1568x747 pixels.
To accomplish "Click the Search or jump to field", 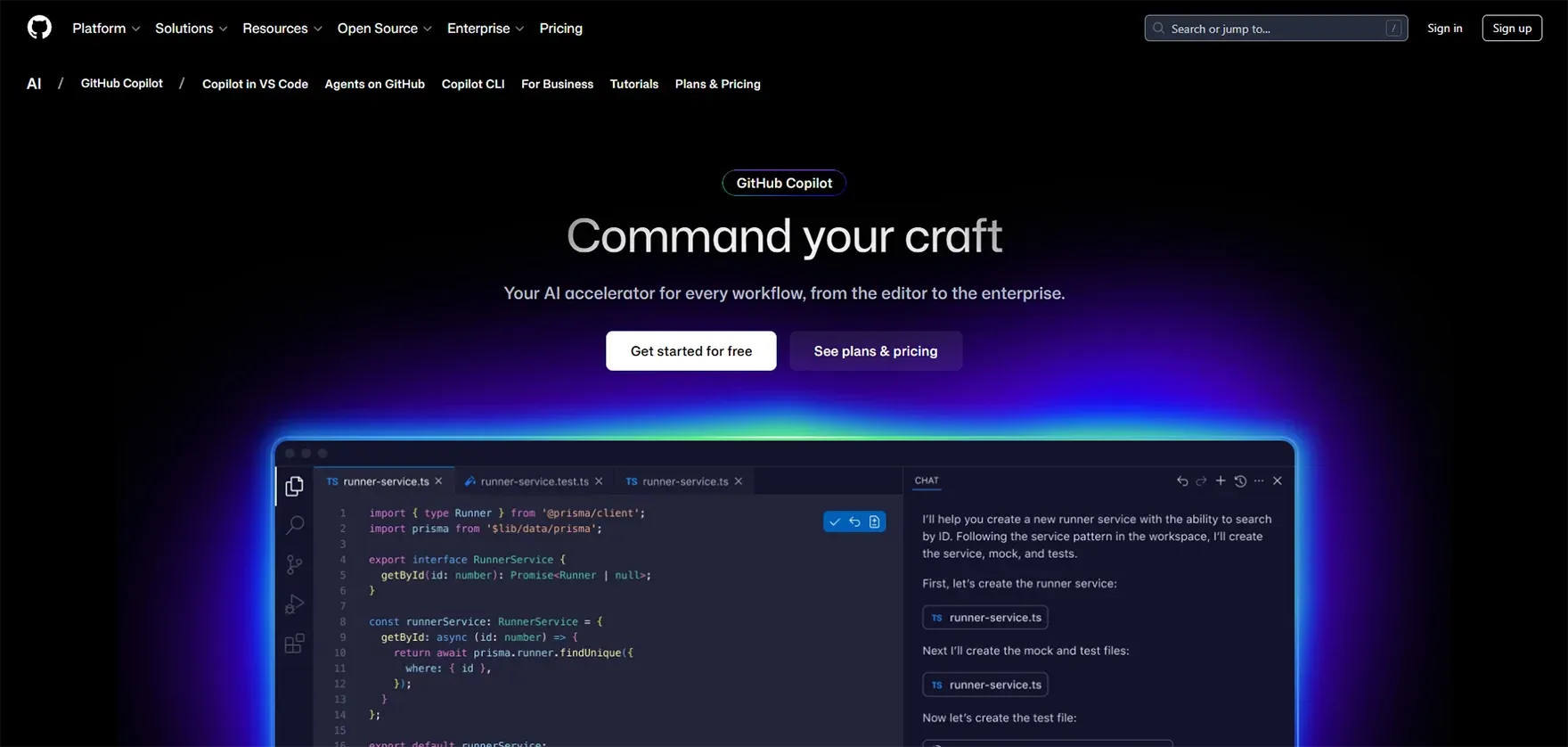I will 1276,29.
